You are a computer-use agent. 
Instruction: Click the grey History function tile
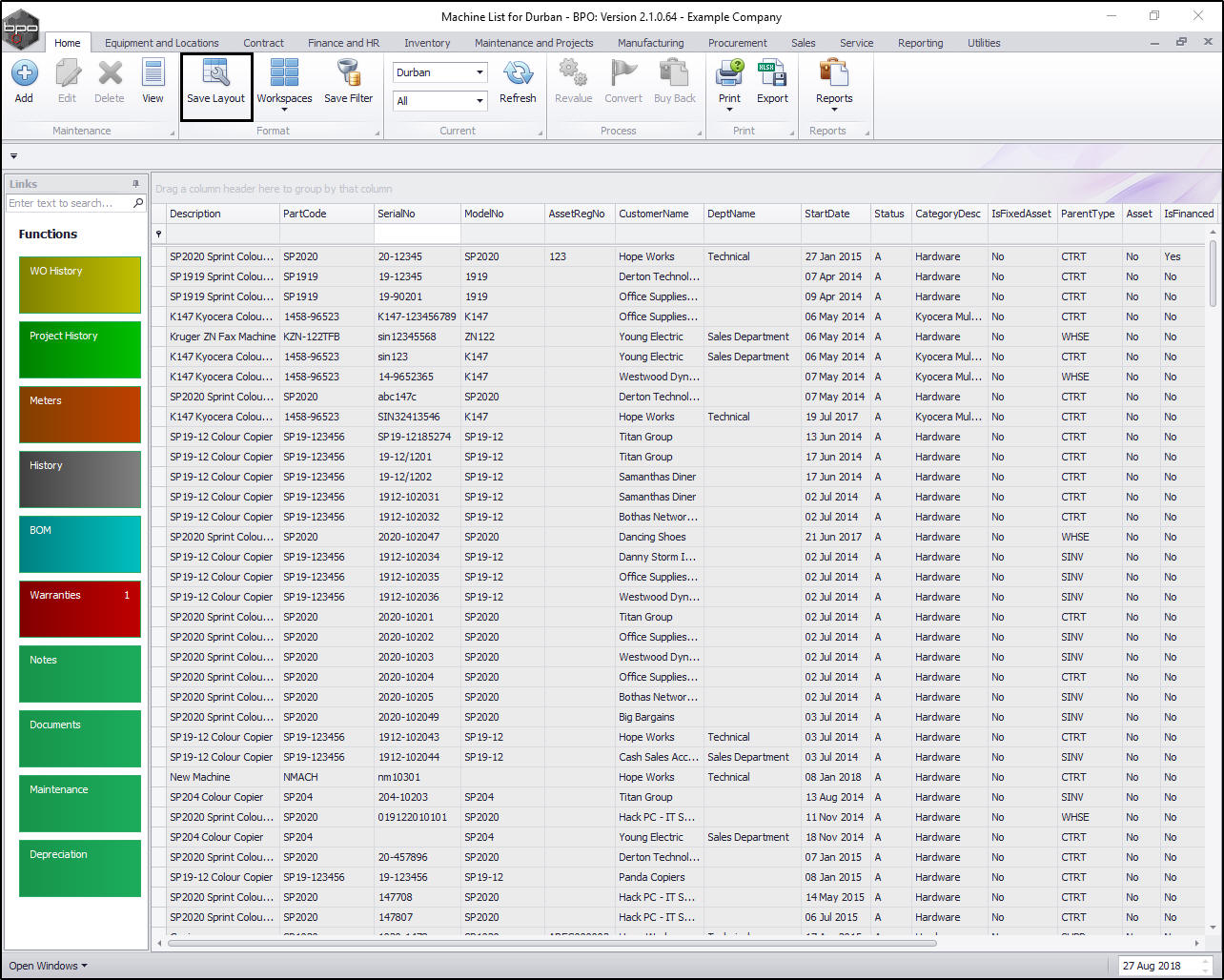80,480
